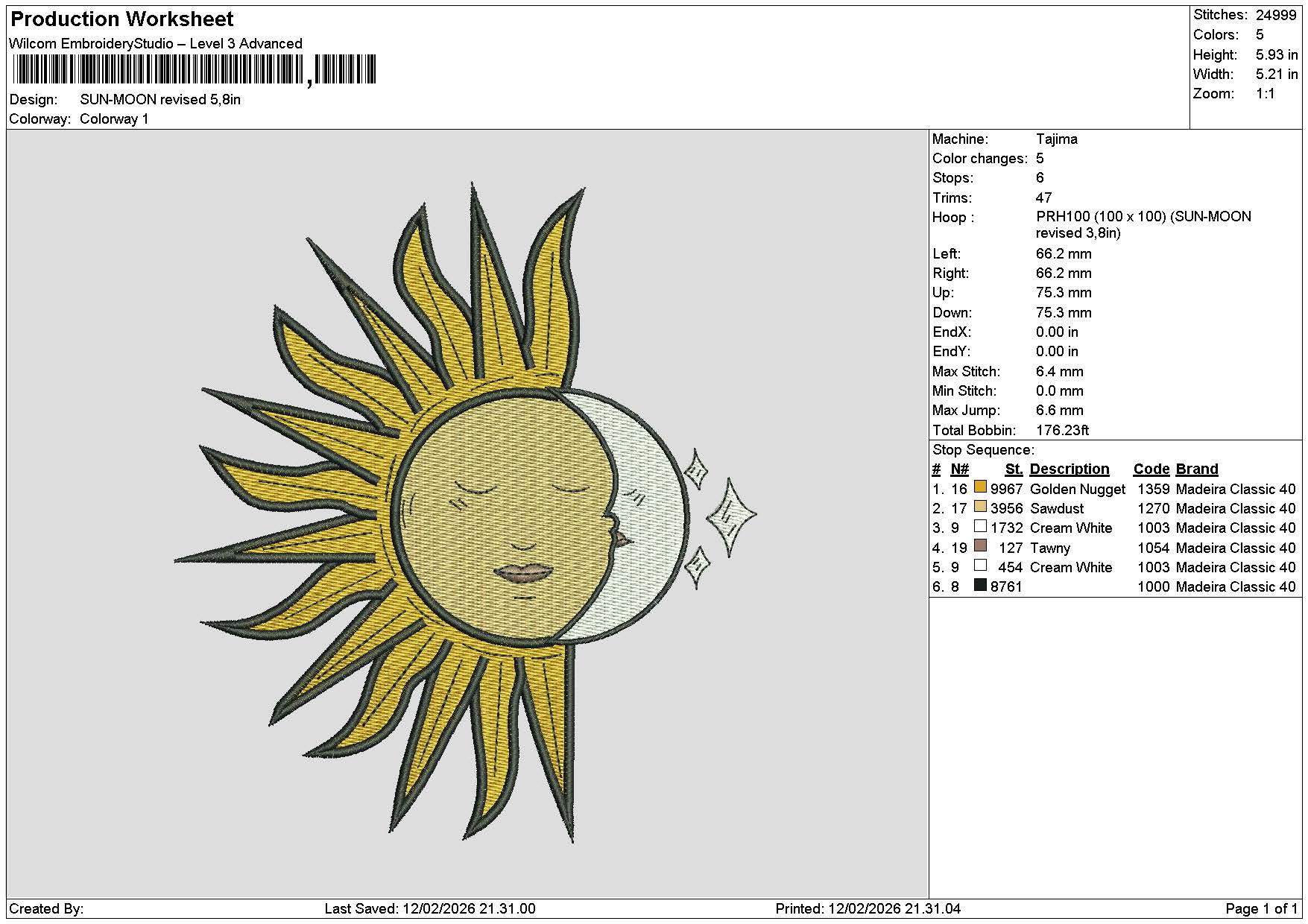Click the sun-moon embroidery design preview
1308x924 pixels.
point(466,513)
